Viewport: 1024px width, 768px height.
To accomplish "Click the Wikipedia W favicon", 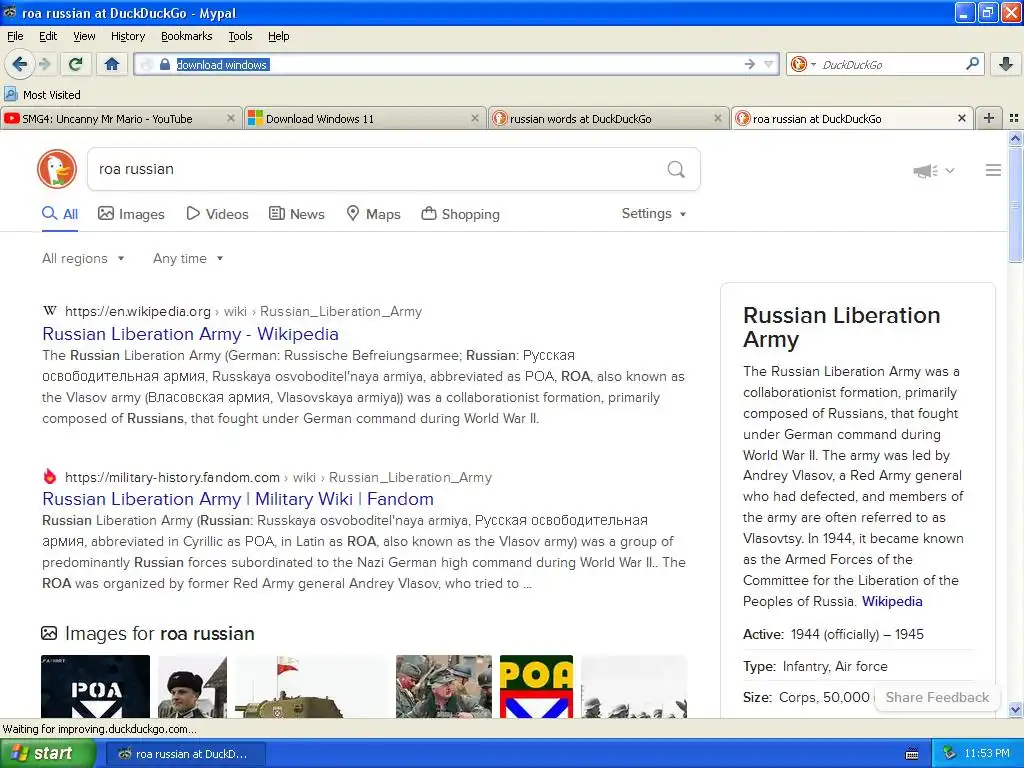I will [x=50, y=311].
